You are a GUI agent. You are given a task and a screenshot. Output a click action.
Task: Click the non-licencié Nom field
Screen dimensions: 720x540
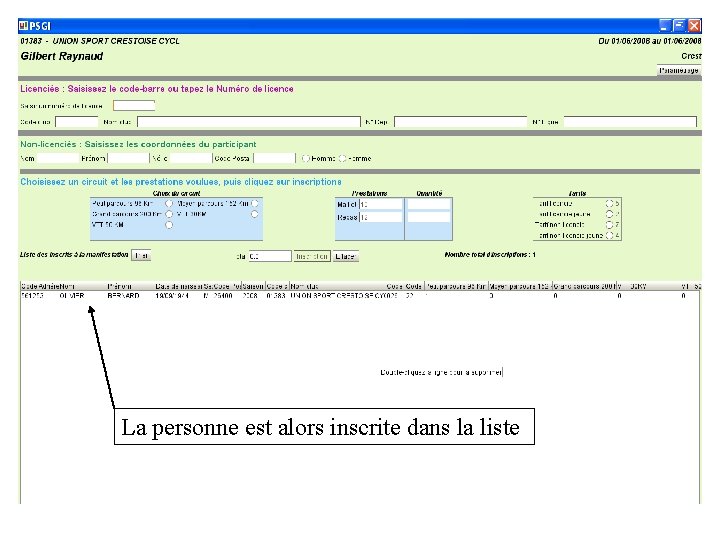58,158
